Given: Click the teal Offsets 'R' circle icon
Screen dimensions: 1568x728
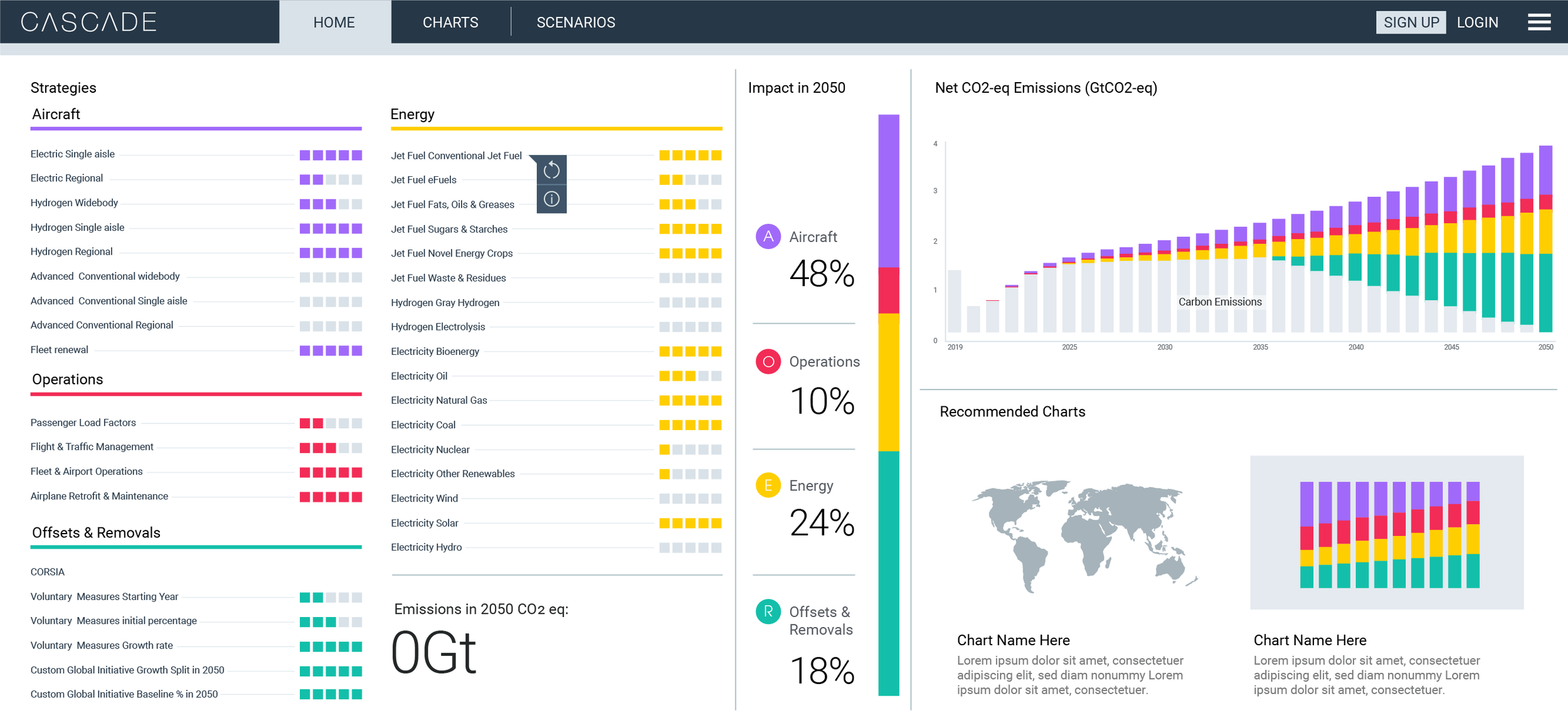Looking at the screenshot, I should click(768, 611).
